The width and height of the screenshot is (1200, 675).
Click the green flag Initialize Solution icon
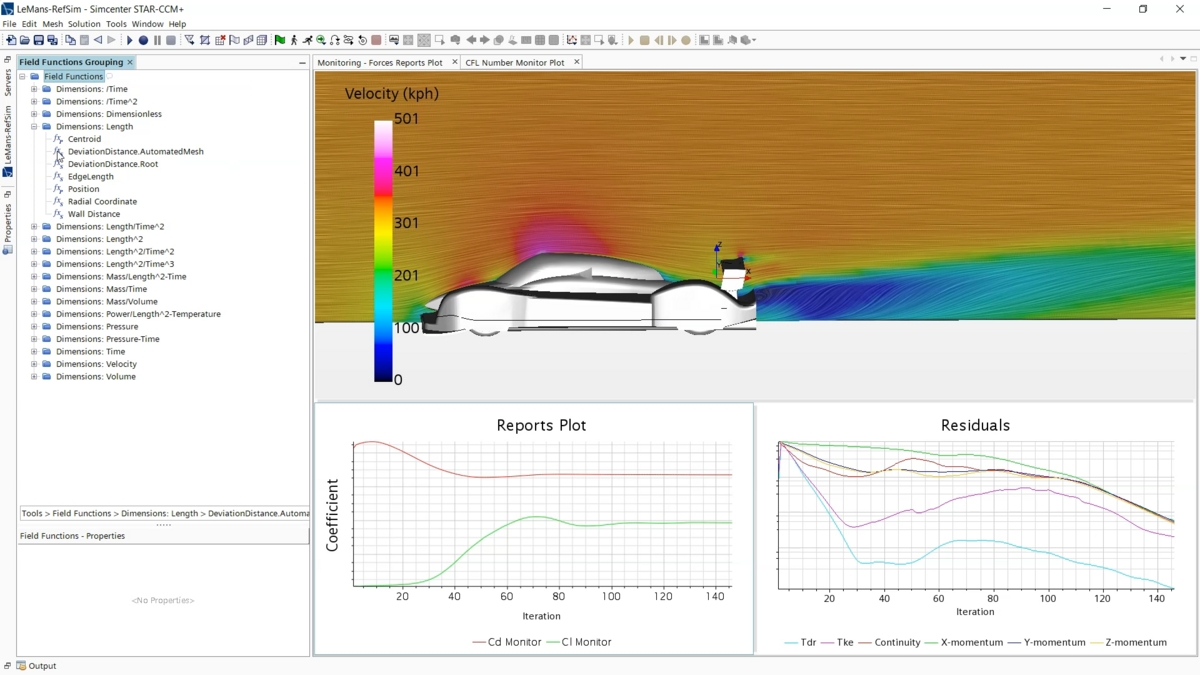[279, 40]
